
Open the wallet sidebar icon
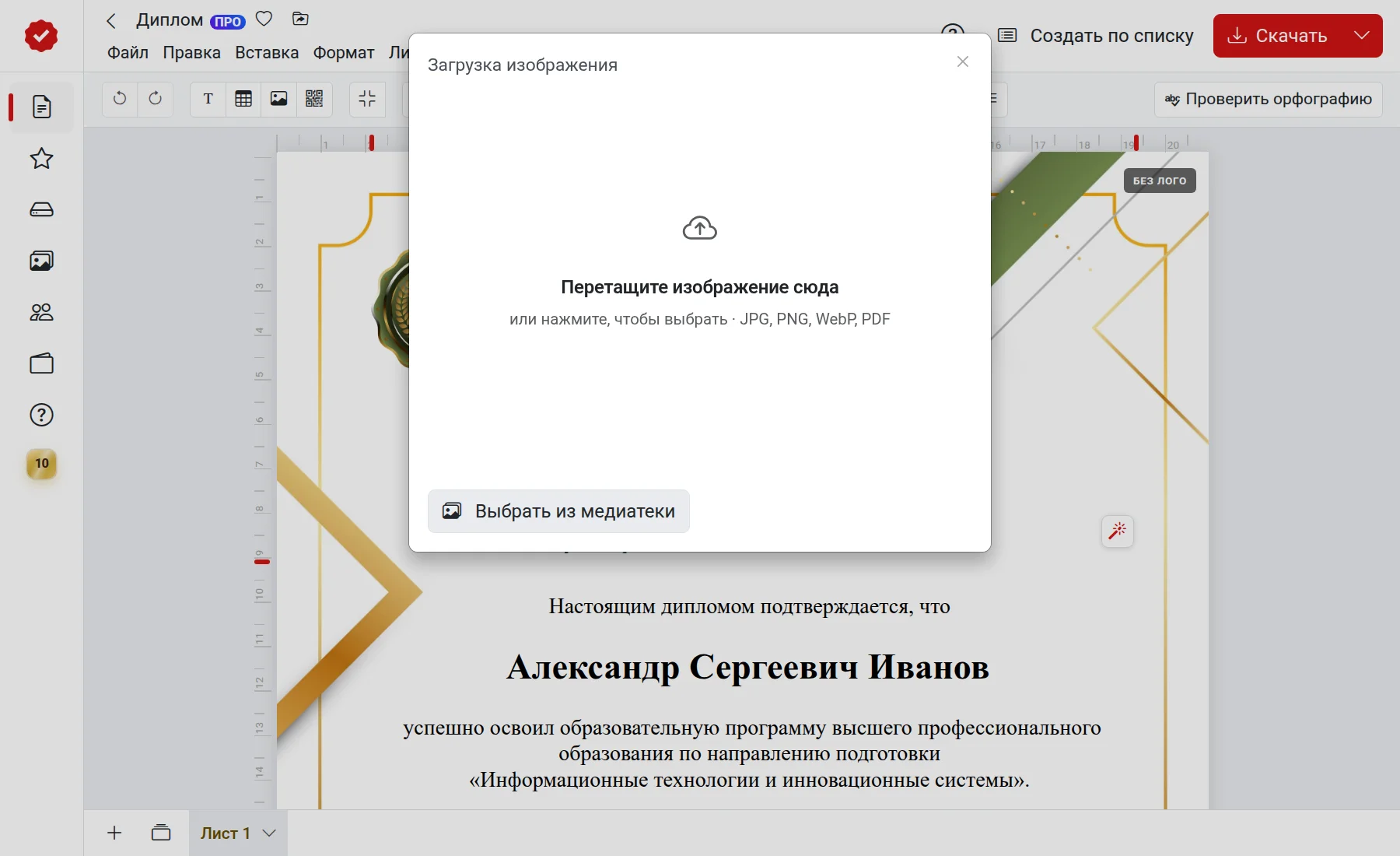[x=42, y=363]
